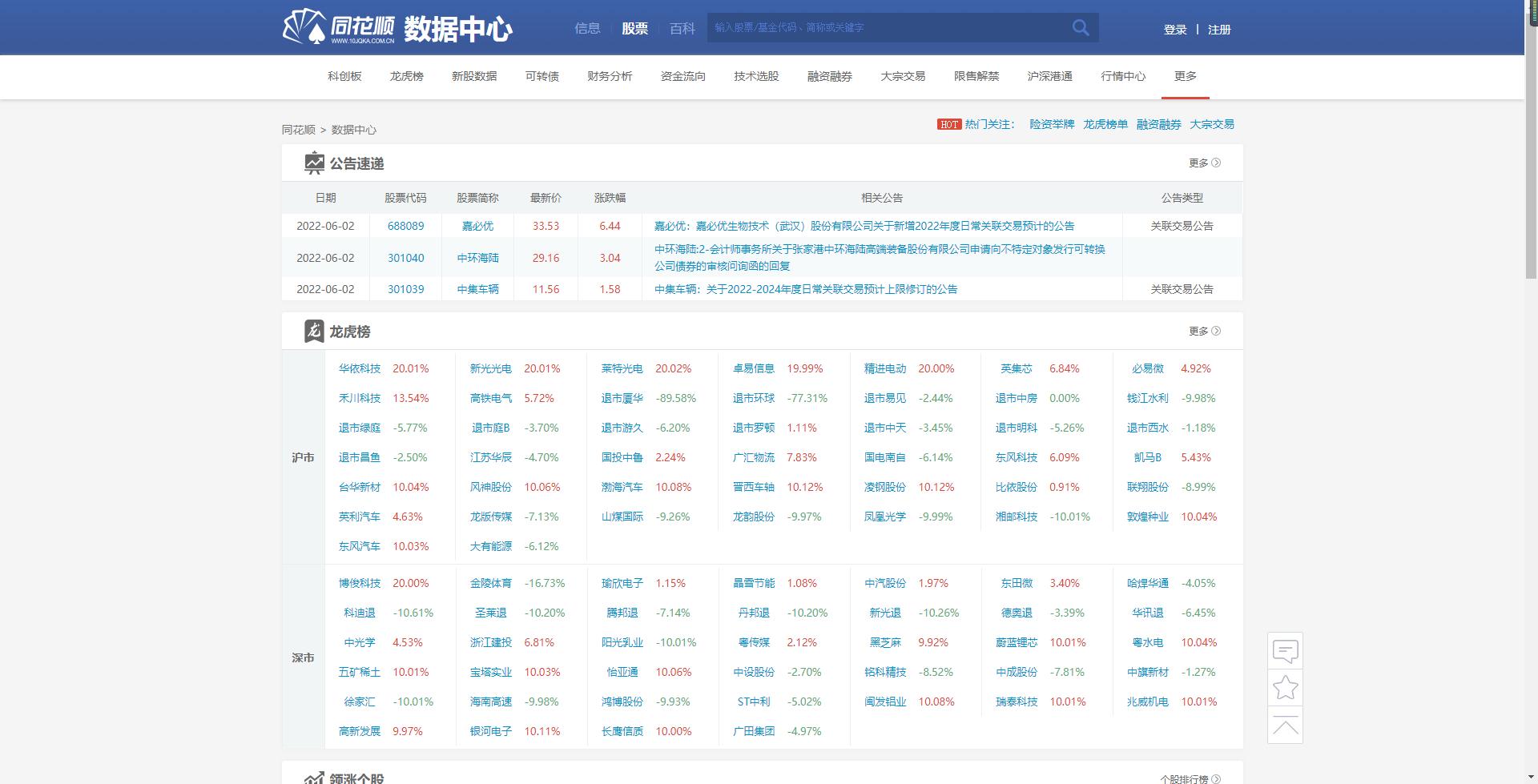Click the 融资融券 hot topic link
1538x784 pixels.
[1158, 124]
